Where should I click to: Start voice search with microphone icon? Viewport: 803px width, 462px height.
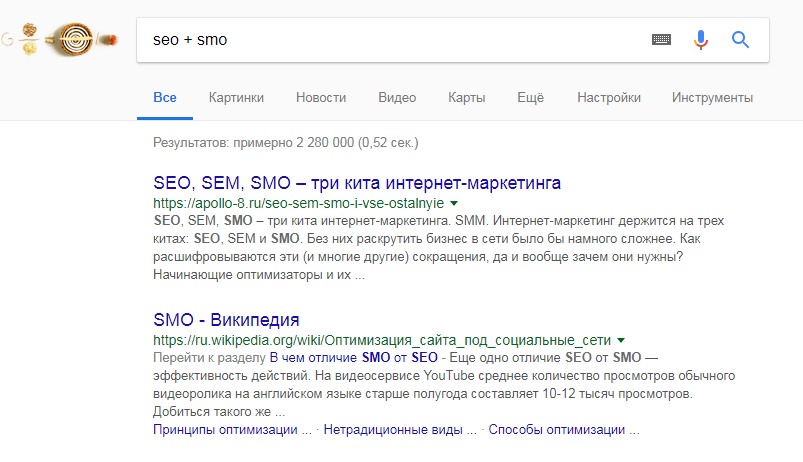pos(701,40)
